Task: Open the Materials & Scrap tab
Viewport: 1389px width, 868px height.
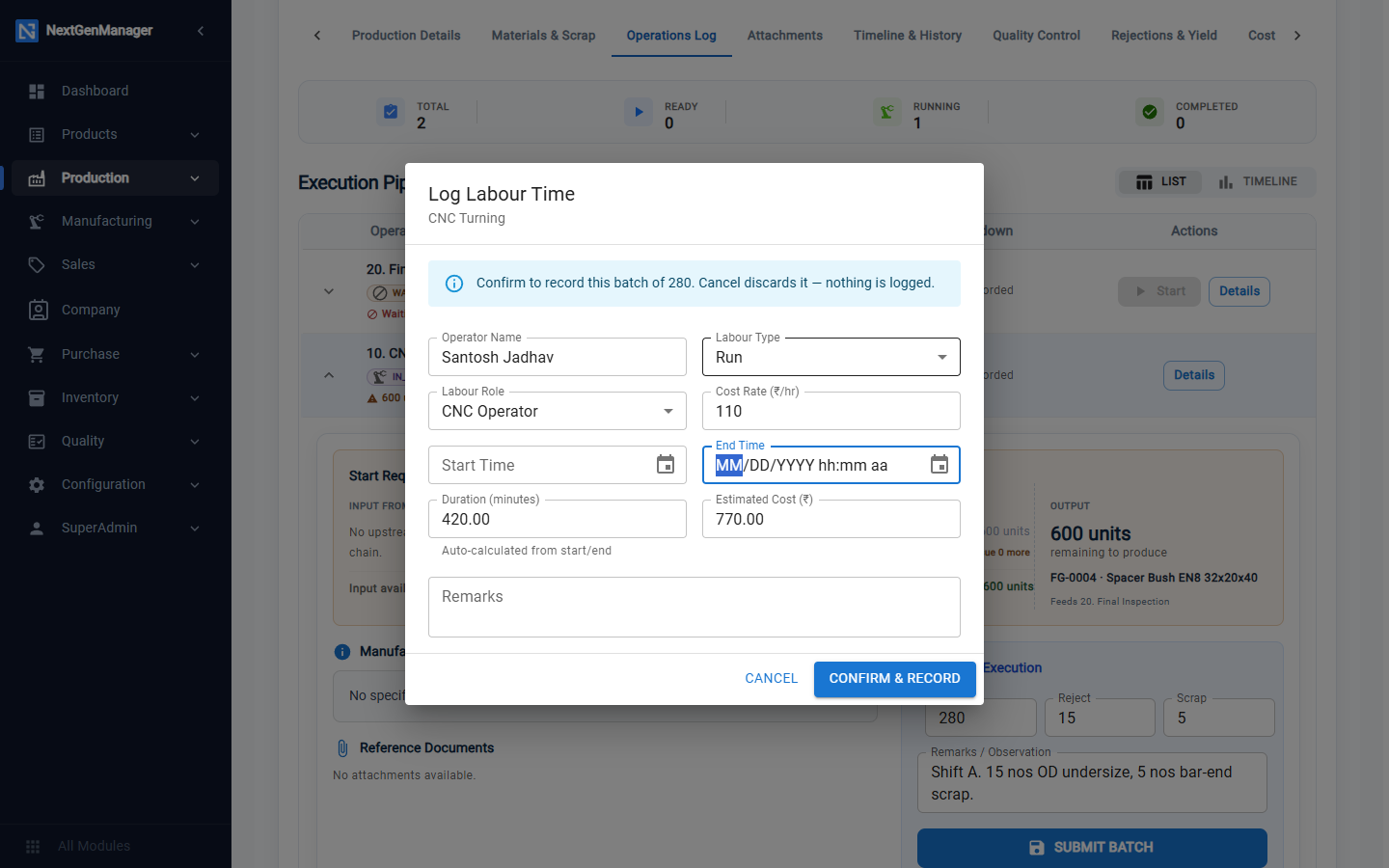Action: pyautogui.click(x=543, y=36)
